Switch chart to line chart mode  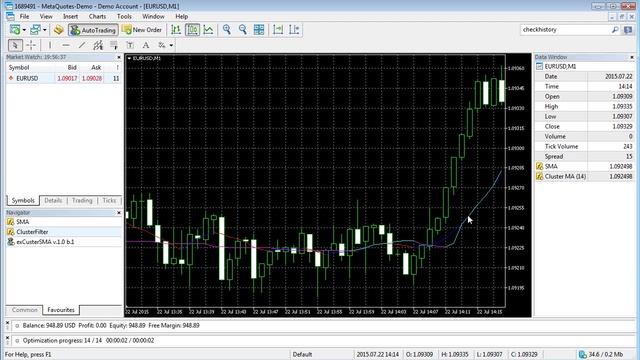208,29
